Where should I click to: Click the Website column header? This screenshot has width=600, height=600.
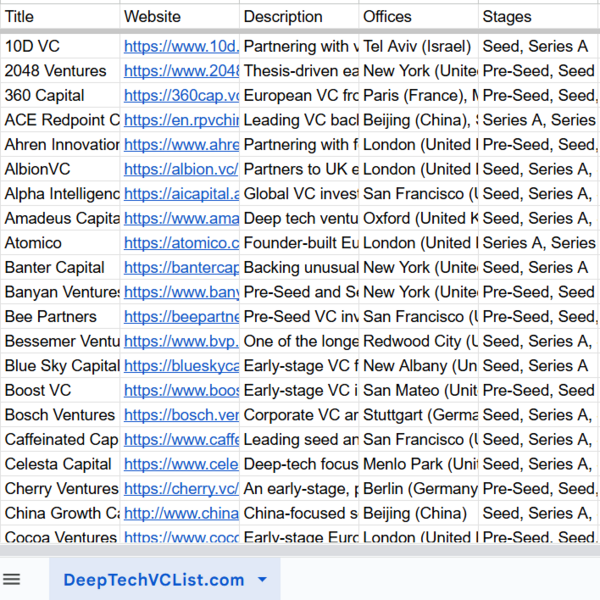tap(179, 16)
